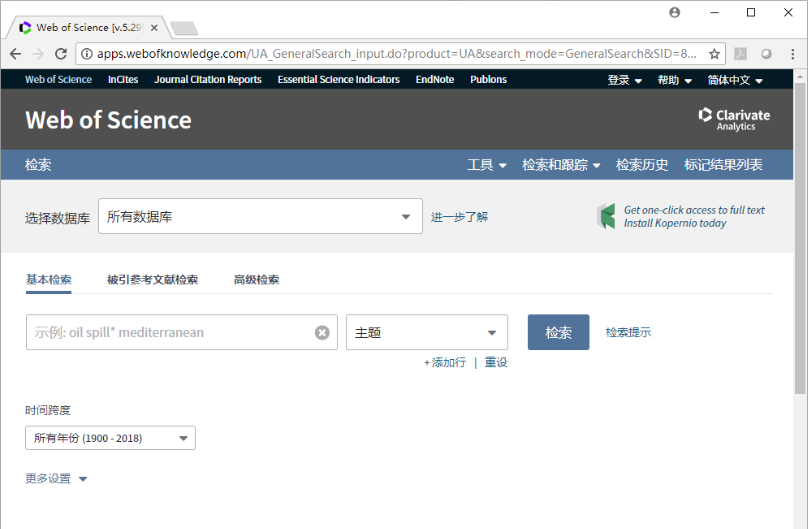Close the Web of Science browser tab
The width and height of the screenshot is (809, 529).
154,28
